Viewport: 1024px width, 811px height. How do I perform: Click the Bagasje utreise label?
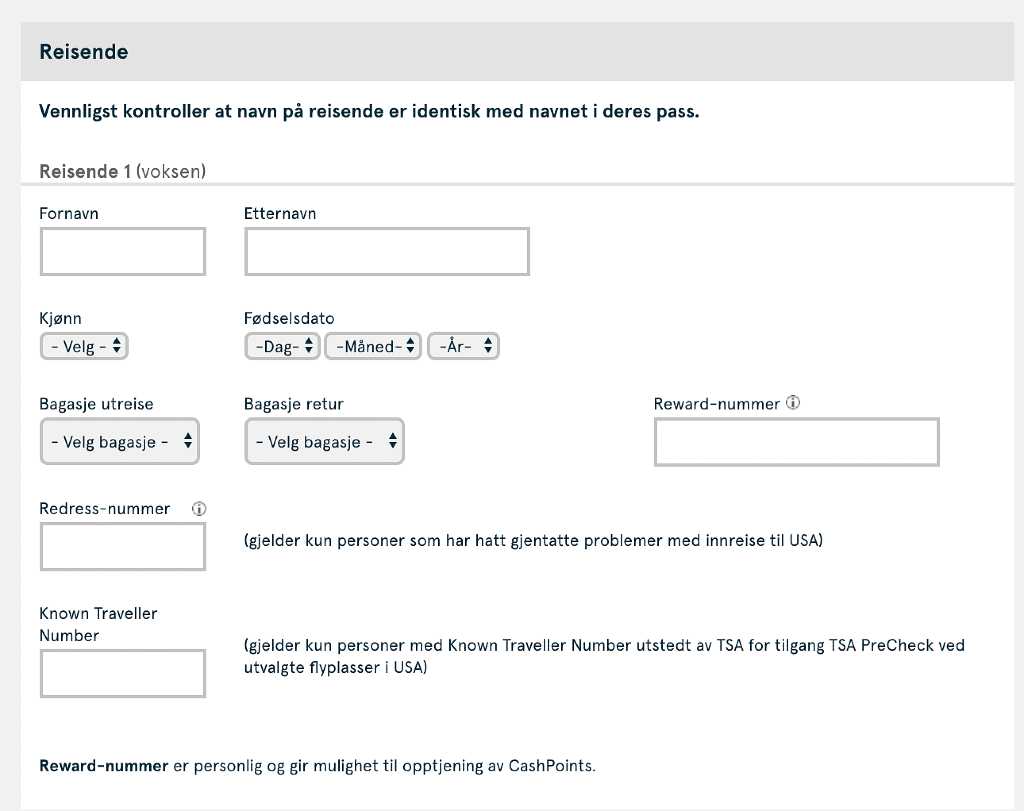[x=96, y=404]
